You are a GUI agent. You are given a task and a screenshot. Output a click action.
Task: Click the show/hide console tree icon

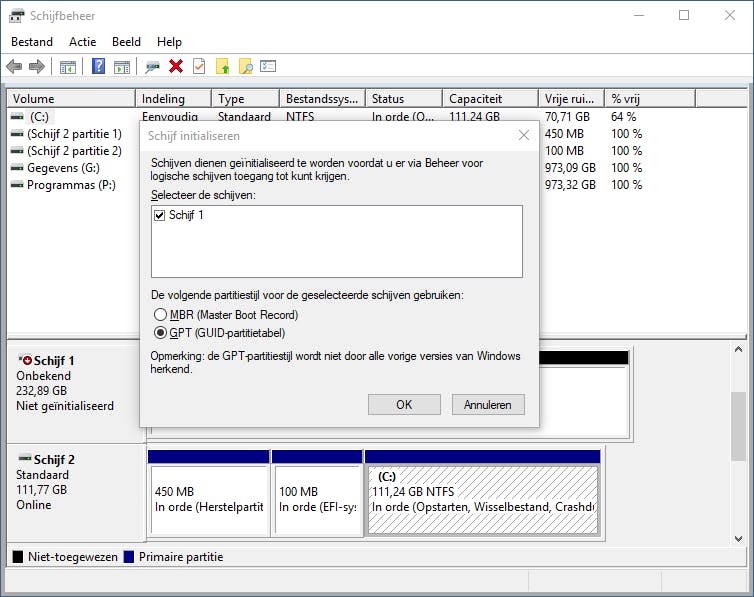[x=68, y=67]
